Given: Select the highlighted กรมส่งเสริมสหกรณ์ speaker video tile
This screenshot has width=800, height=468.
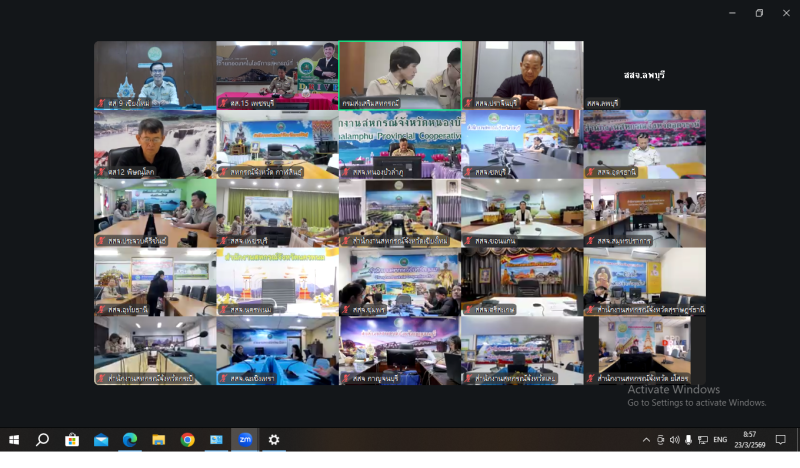Looking at the screenshot, I should [x=400, y=75].
